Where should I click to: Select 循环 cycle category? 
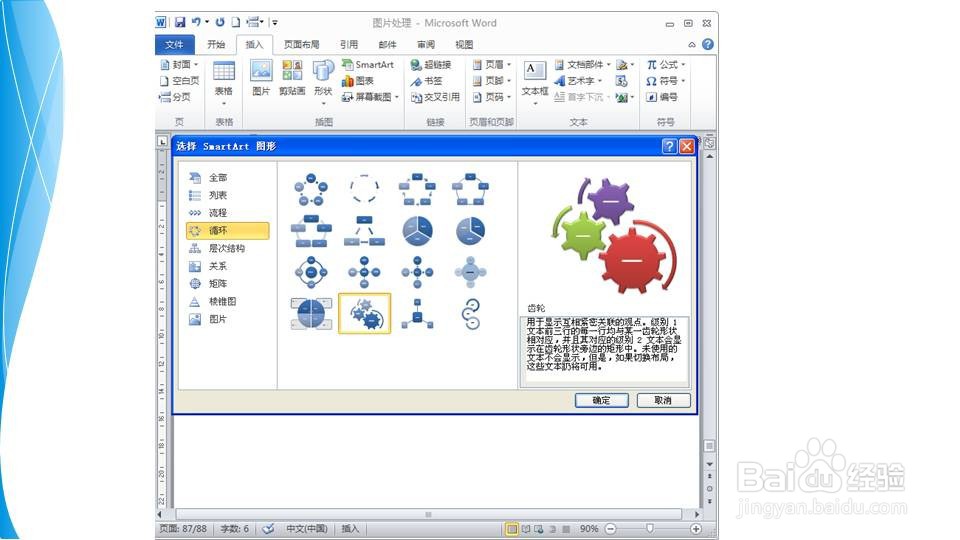point(227,231)
